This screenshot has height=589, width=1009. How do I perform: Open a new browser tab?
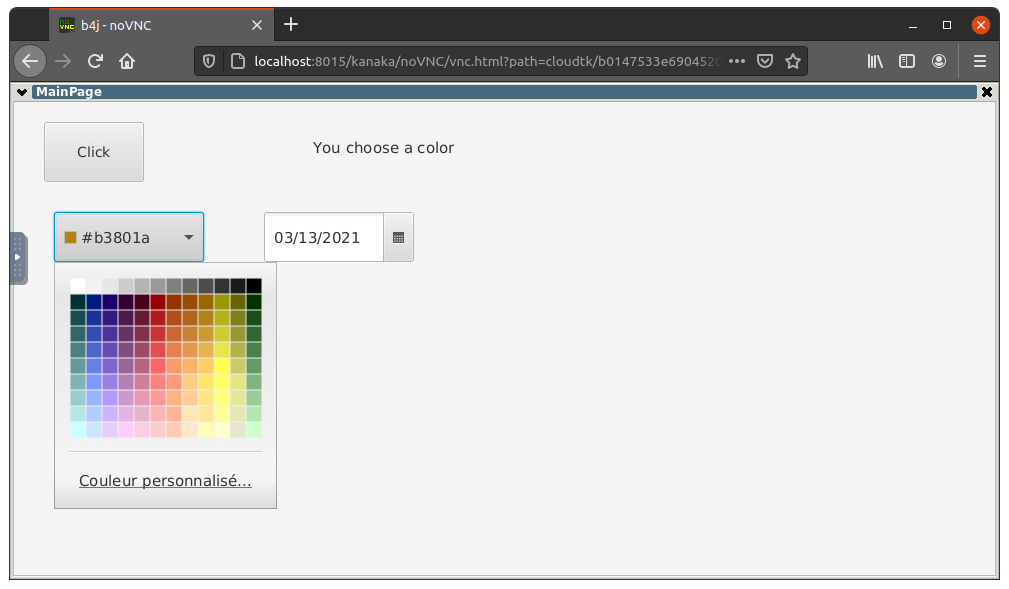pos(291,24)
